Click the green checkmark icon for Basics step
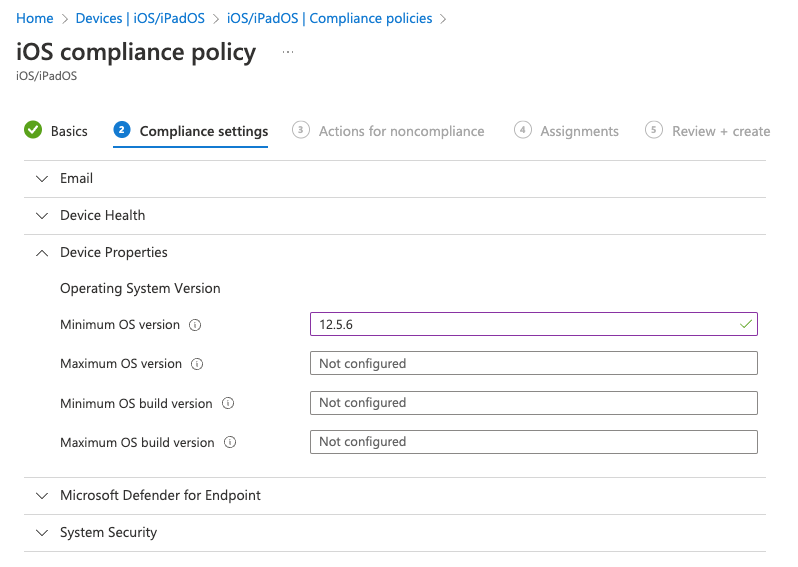Image resolution: width=798 pixels, height=567 pixels. (33, 130)
